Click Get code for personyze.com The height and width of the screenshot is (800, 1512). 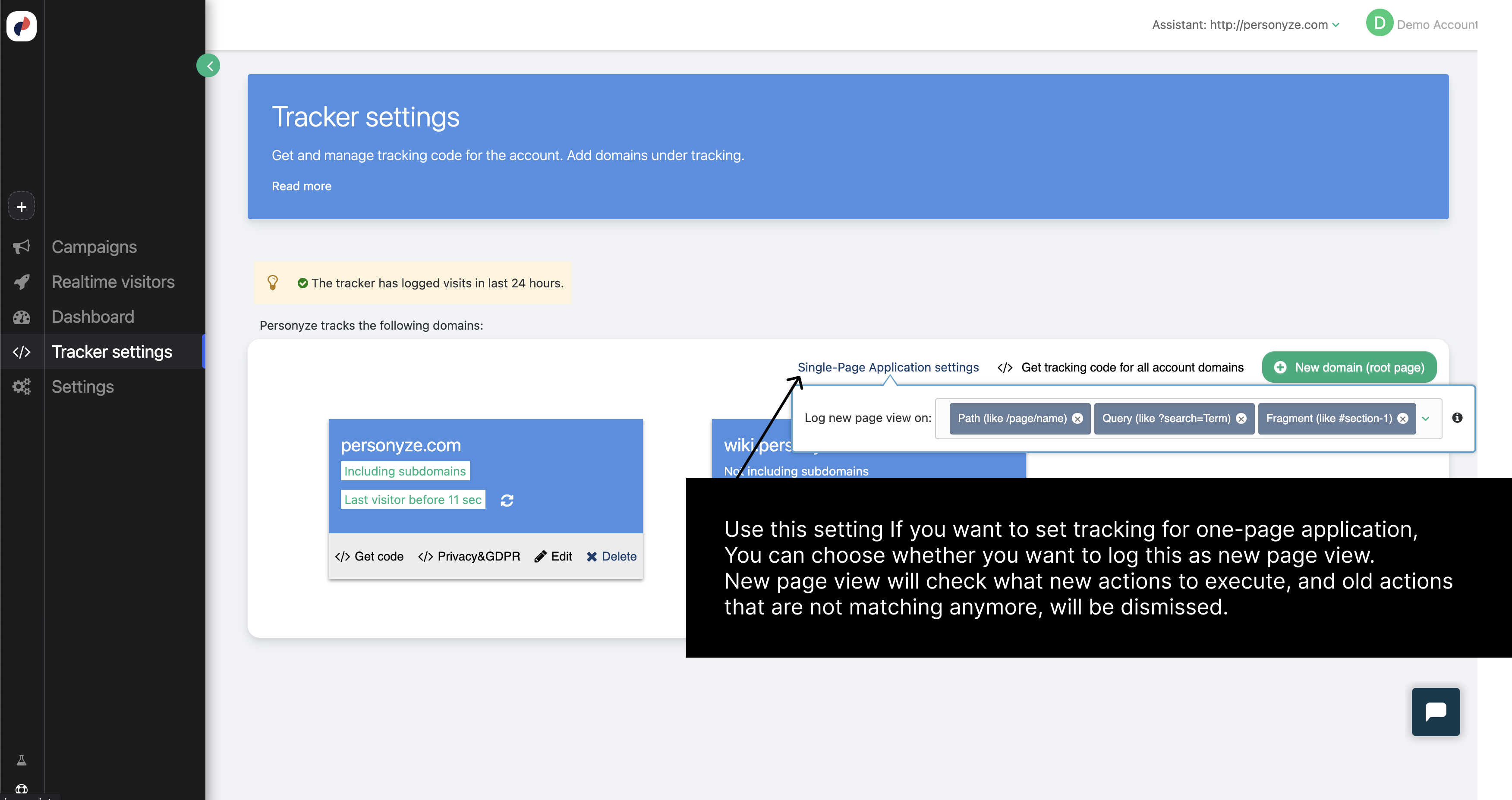[x=369, y=557]
